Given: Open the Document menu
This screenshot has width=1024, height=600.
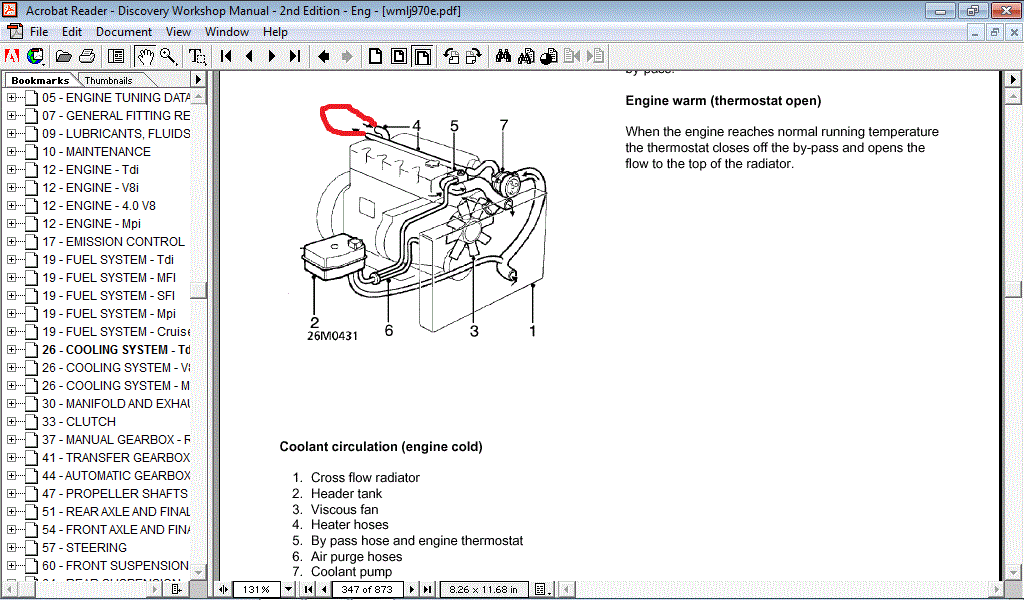Looking at the screenshot, I should tap(124, 32).
